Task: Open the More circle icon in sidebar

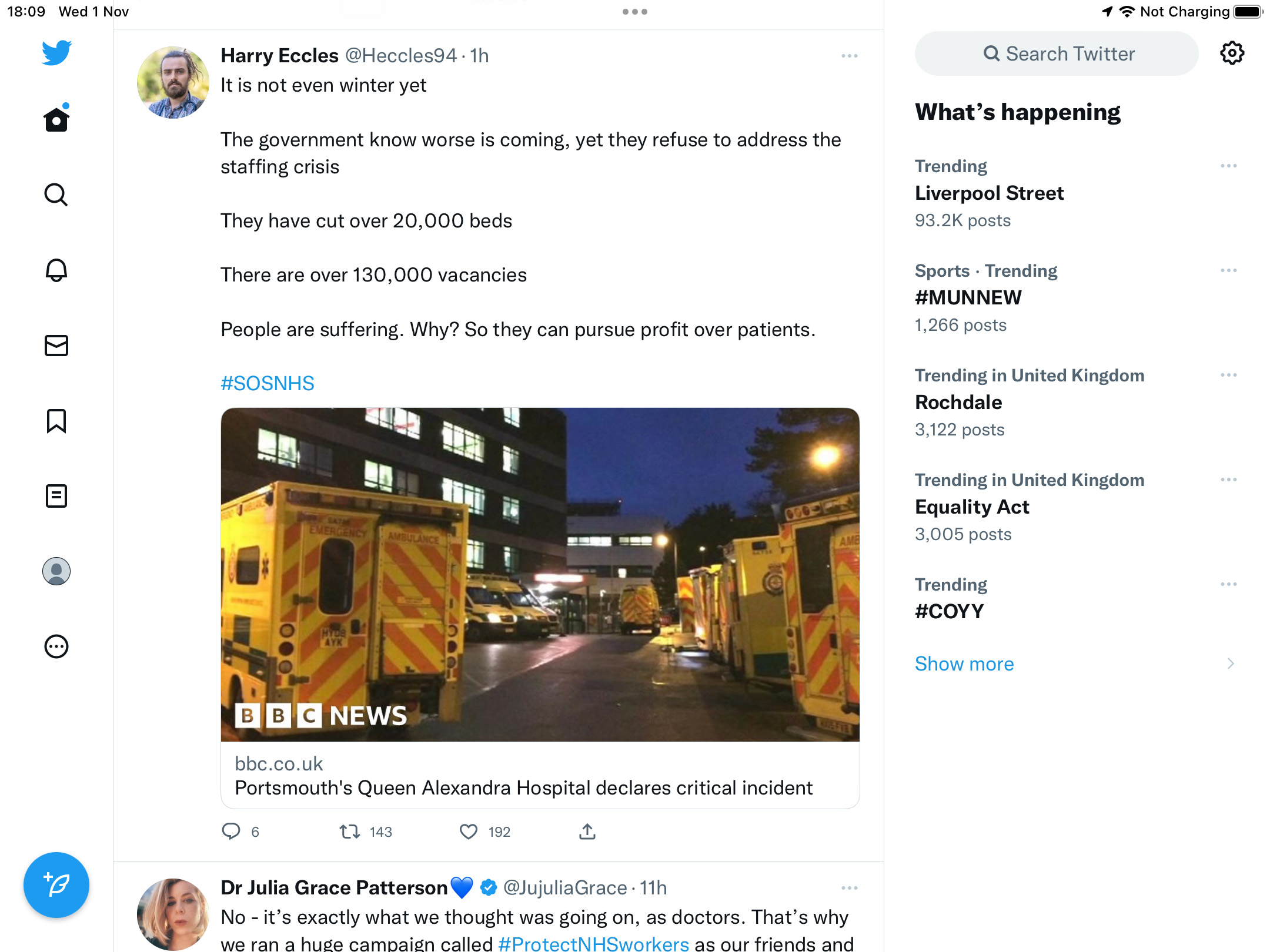Action: pyautogui.click(x=56, y=646)
